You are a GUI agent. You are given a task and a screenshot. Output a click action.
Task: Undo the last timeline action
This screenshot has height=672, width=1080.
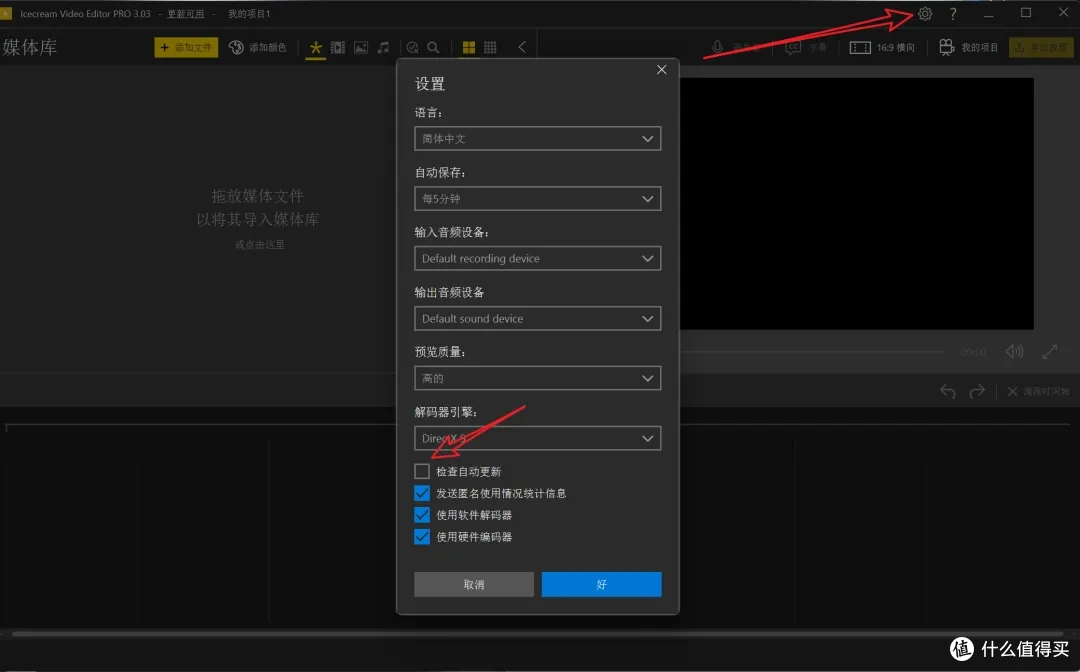(x=948, y=392)
